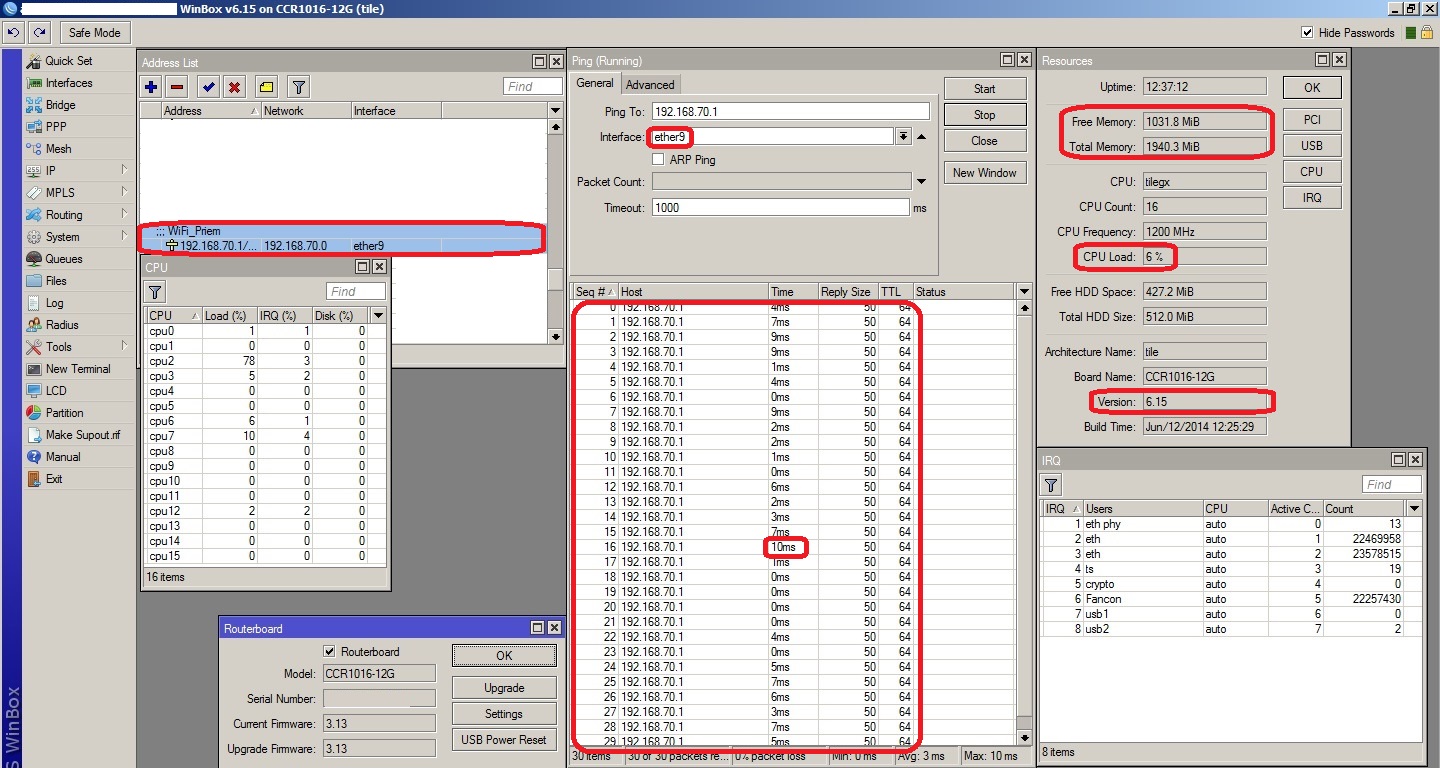Select the 192.168.70.1 ether9 address row

click(x=343, y=246)
